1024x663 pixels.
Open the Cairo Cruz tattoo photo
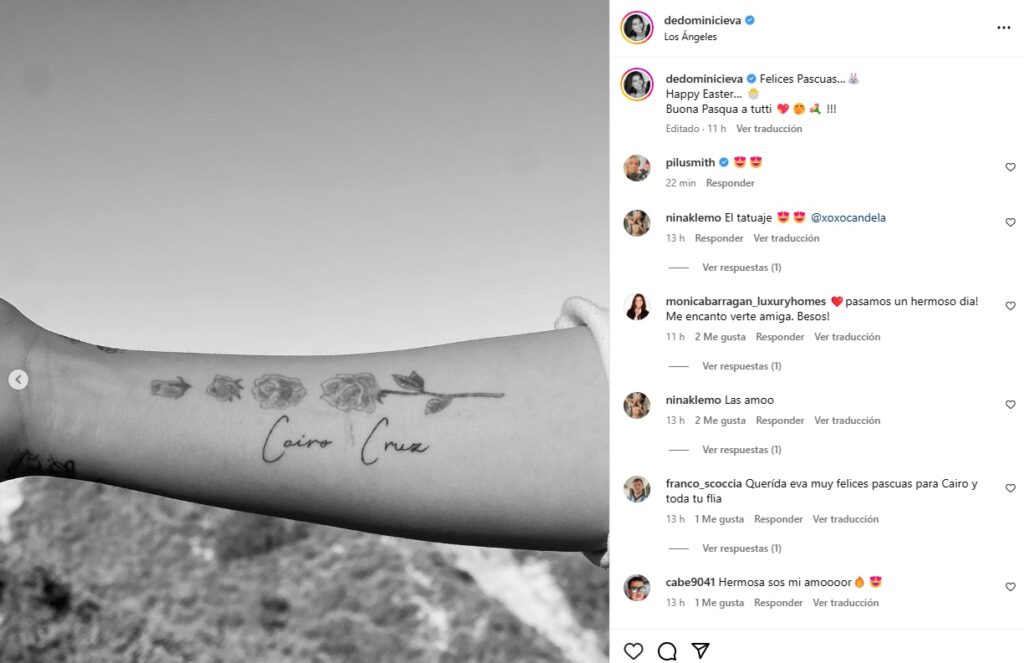point(304,331)
